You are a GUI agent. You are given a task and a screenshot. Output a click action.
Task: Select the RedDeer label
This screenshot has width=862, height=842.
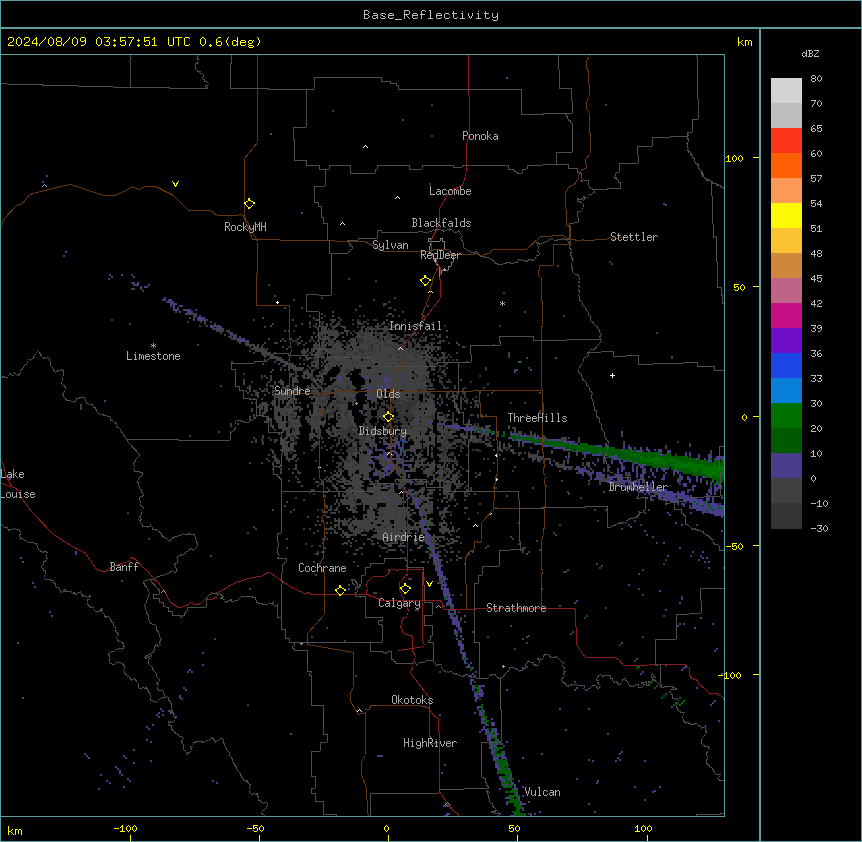point(440,255)
